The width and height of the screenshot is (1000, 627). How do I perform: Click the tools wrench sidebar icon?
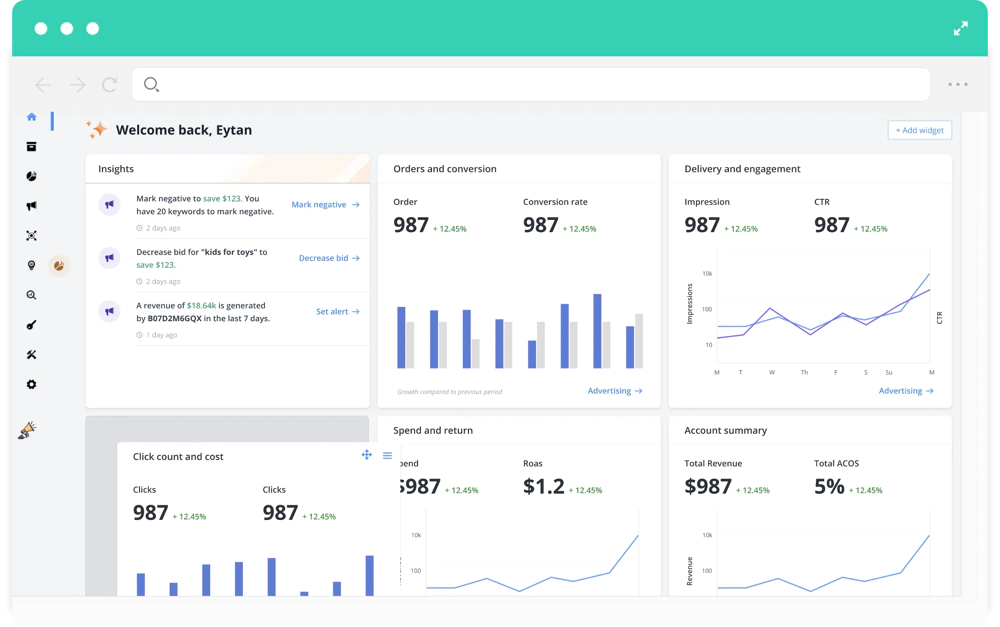coord(31,355)
